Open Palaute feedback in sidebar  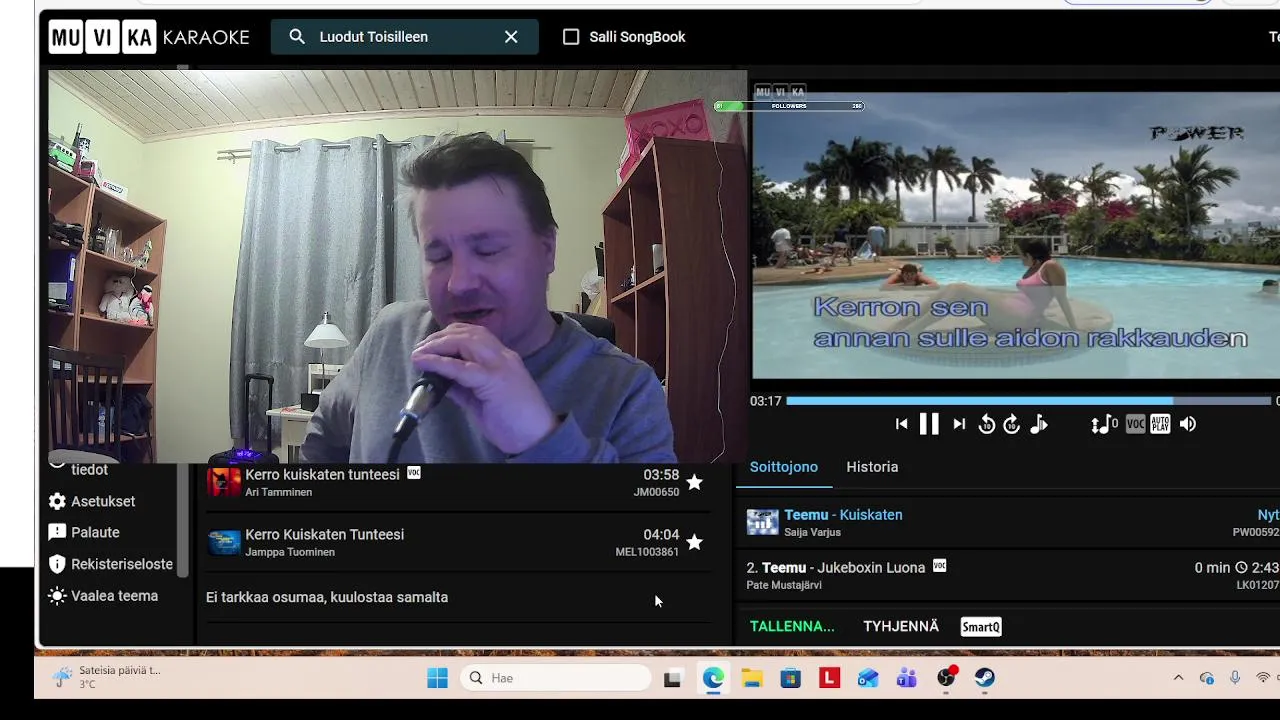click(84, 533)
